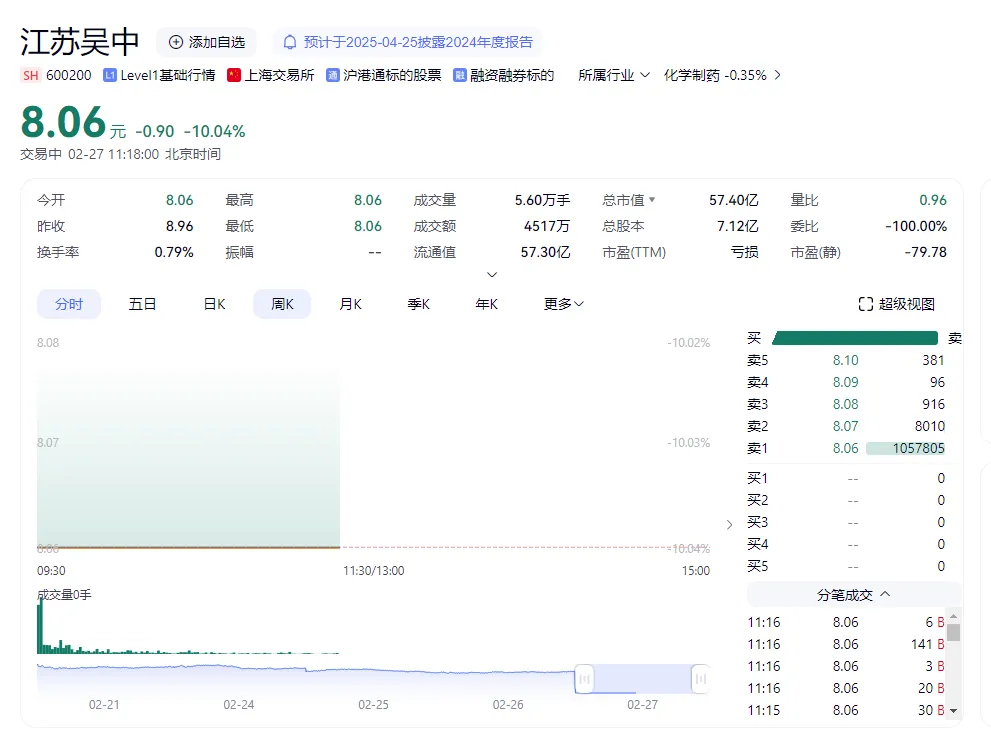The height and width of the screenshot is (737, 991).
Task: Click the 融资融券标的 tag icon
Action: (x=460, y=75)
